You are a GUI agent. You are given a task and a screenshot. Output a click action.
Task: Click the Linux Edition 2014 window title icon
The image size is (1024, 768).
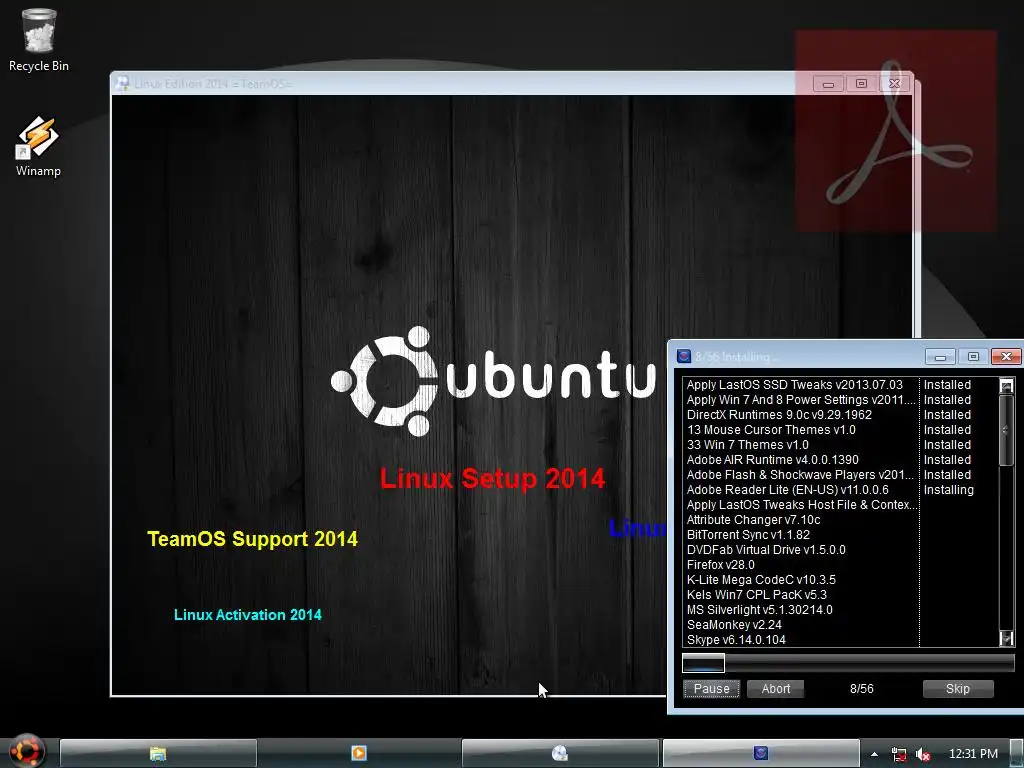coord(122,83)
